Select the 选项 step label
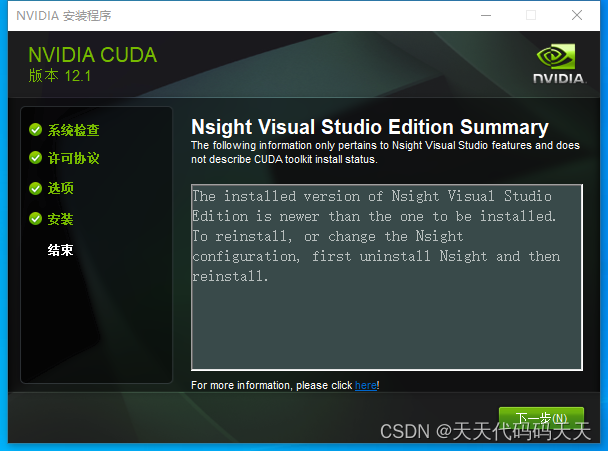This screenshot has width=608, height=451. 60,188
